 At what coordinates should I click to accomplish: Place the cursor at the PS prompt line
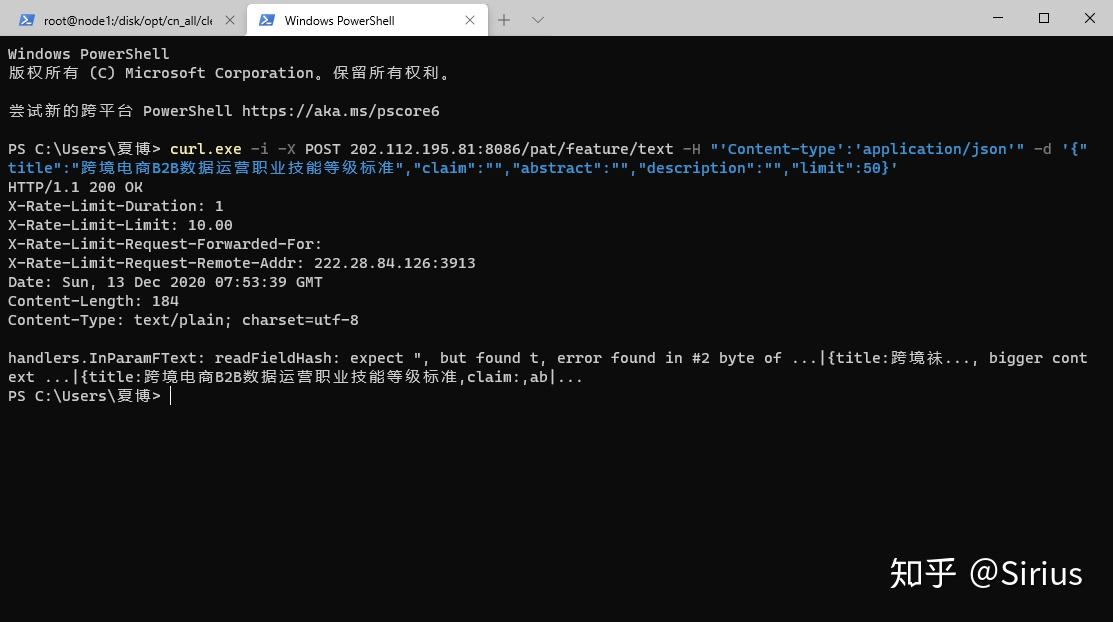tap(170, 396)
